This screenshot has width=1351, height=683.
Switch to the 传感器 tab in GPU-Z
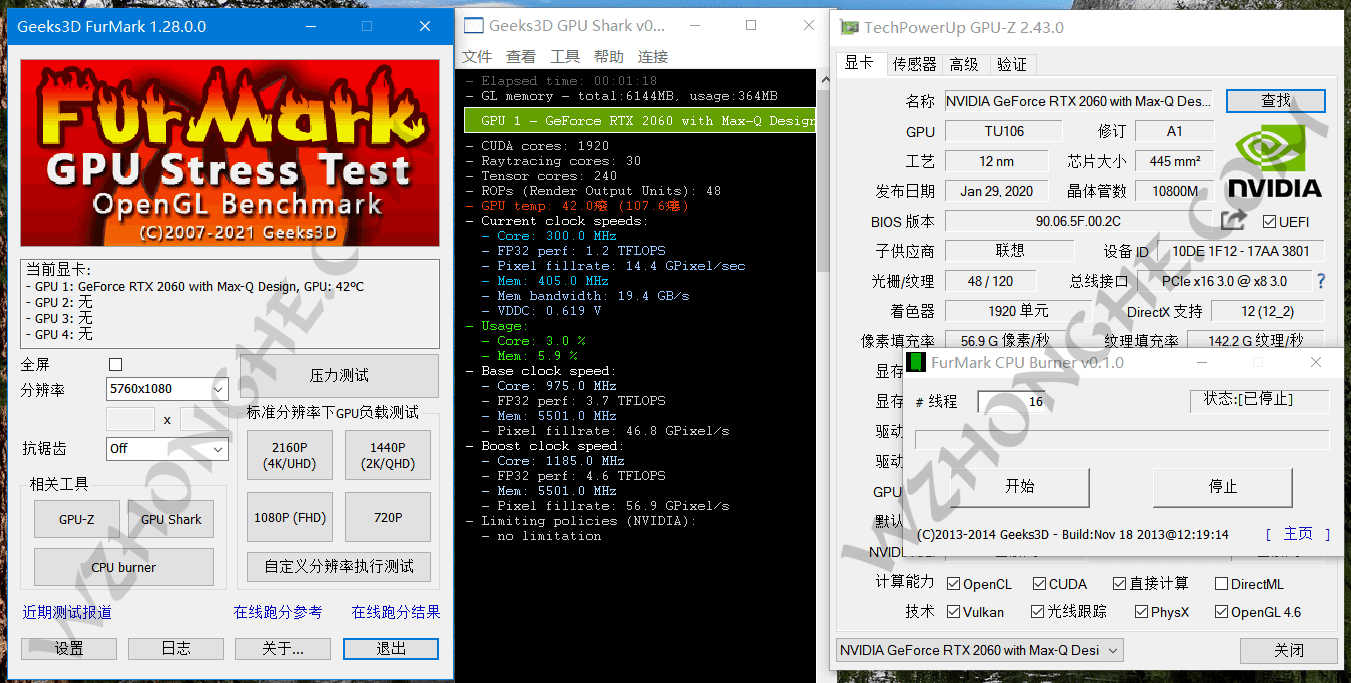click(914, 64)
